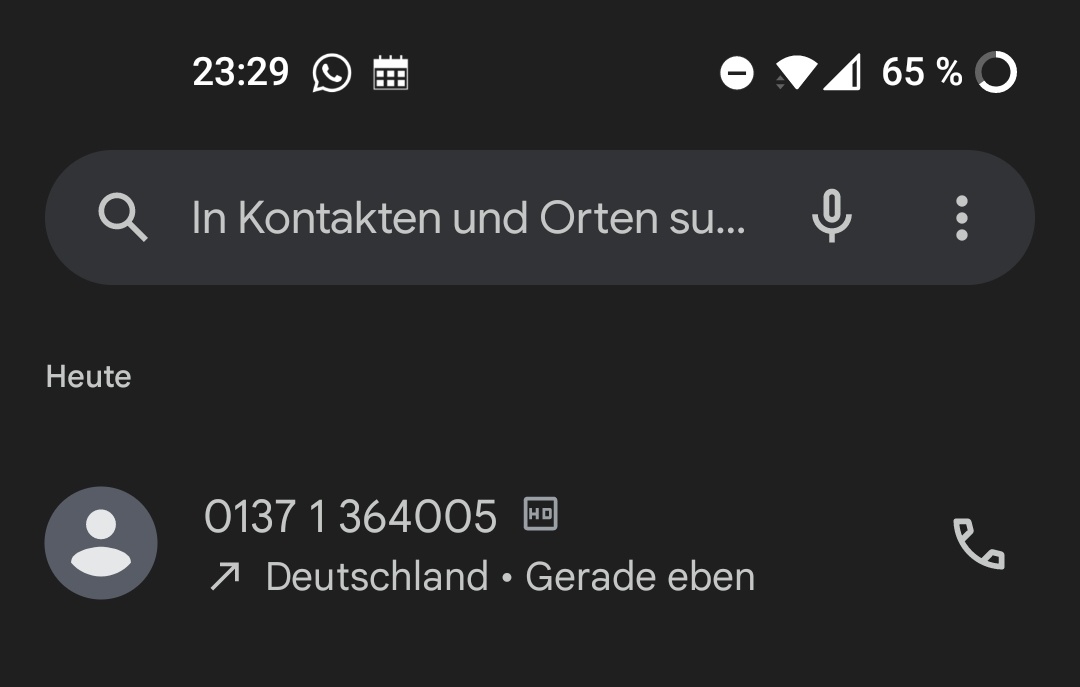Tap the calendar notification icon

click(391, 72)
